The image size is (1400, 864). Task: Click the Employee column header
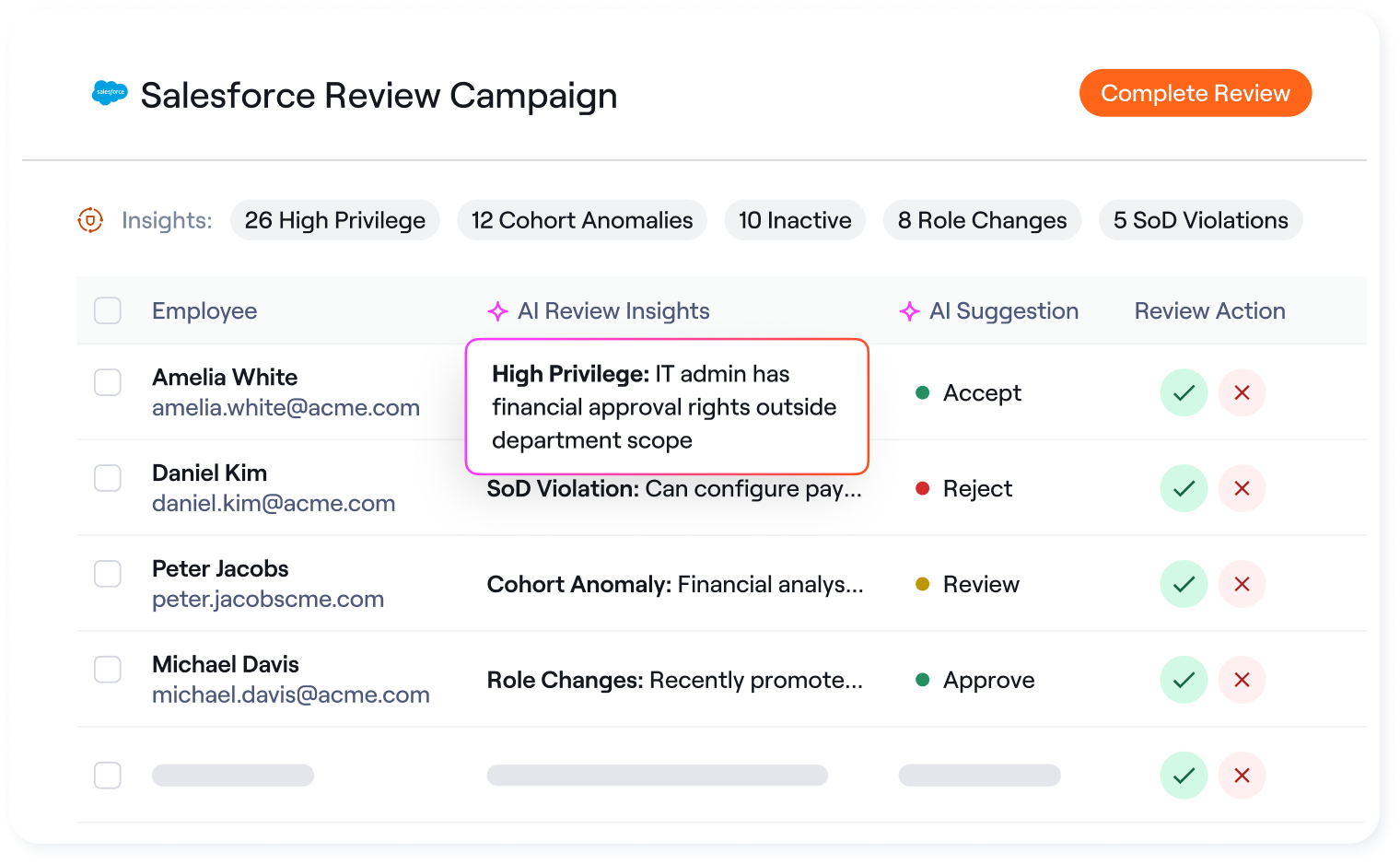[204, 311]
